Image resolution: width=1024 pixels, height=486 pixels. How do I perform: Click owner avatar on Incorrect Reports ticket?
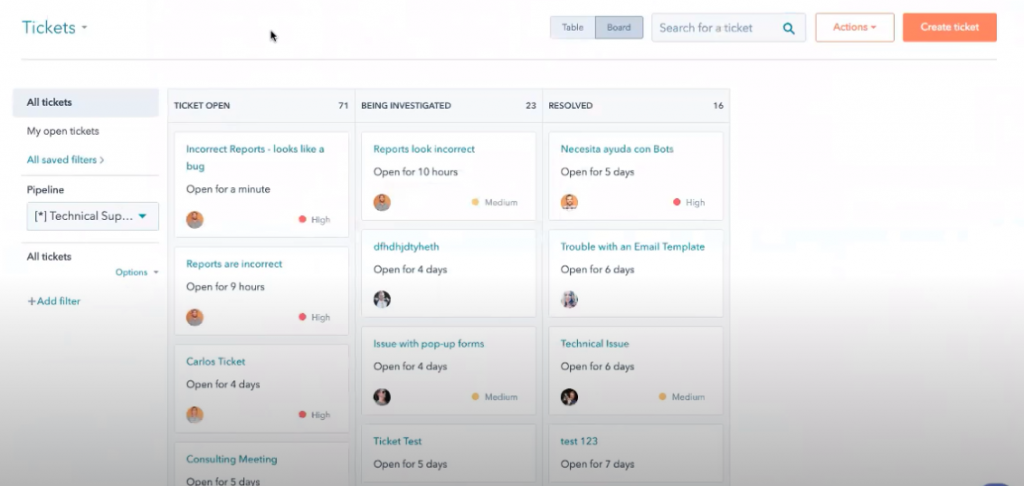(x=195, y=220)
